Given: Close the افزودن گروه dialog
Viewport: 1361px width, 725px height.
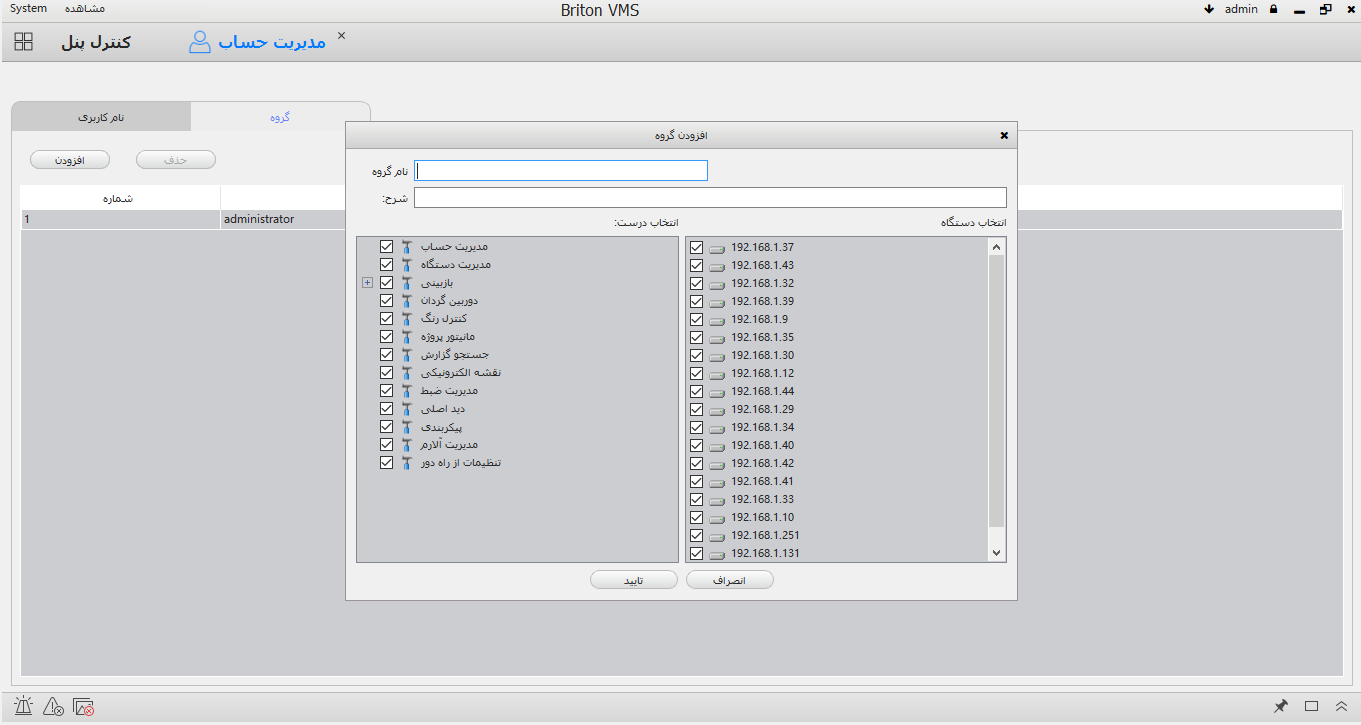Looking at the screenshot, I should pyautogui.click(x=1004, y=135).
